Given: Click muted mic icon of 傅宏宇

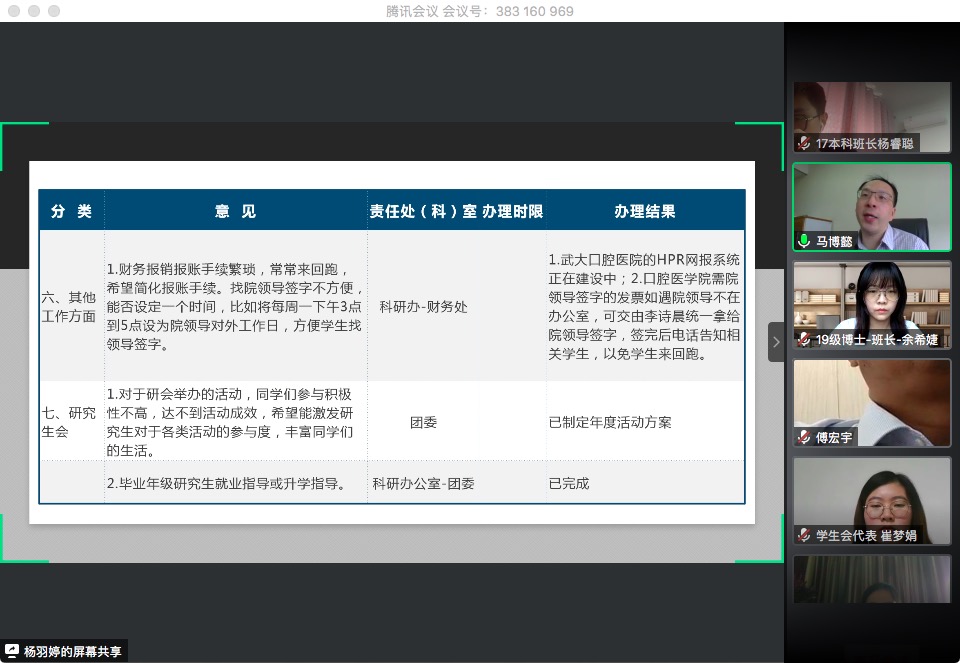Looking at the screenshot, I should click(x=804, y=437).
